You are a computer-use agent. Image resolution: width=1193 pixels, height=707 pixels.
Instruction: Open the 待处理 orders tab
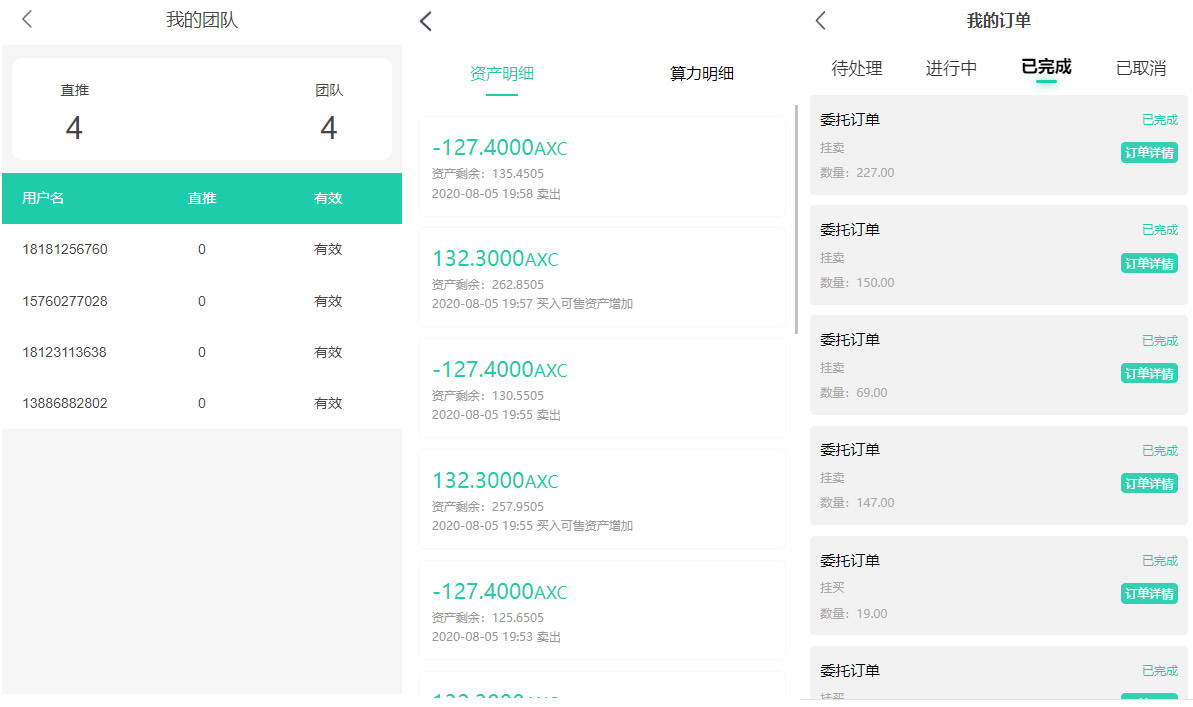(x=857, y=68)
